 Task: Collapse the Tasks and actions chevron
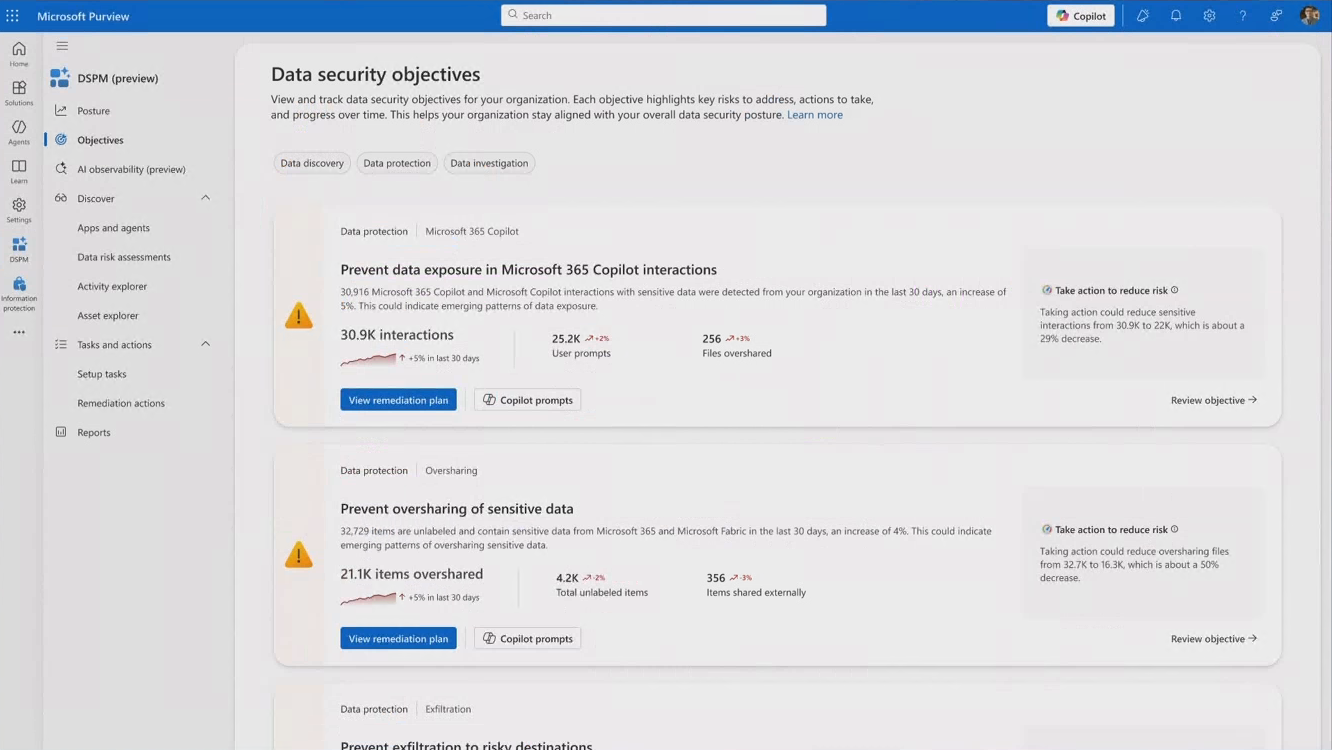(x=206, y=344)
